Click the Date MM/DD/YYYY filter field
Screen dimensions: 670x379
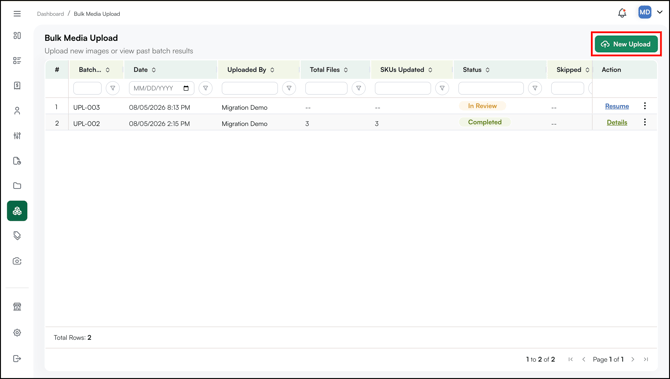(x=162, y=88)
